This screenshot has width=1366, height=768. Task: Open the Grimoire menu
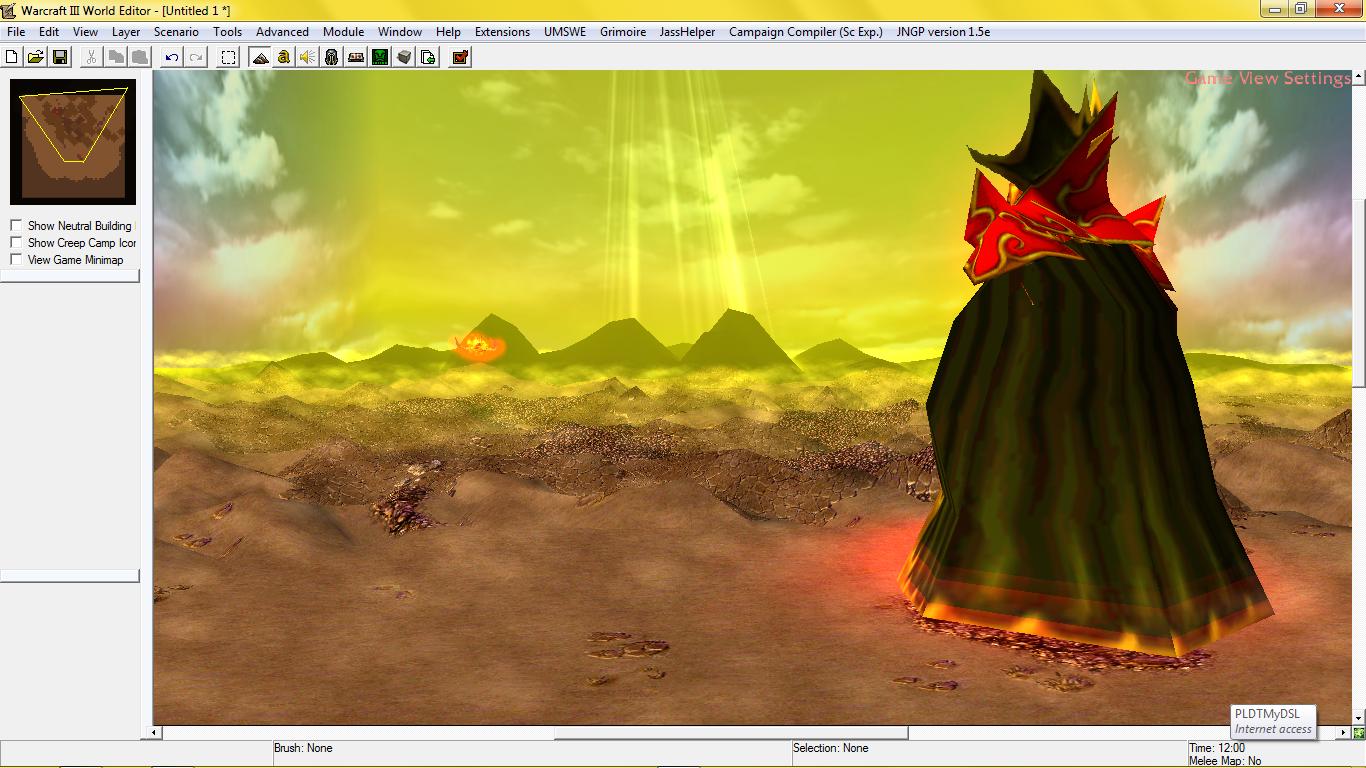(x=623, y=32)
